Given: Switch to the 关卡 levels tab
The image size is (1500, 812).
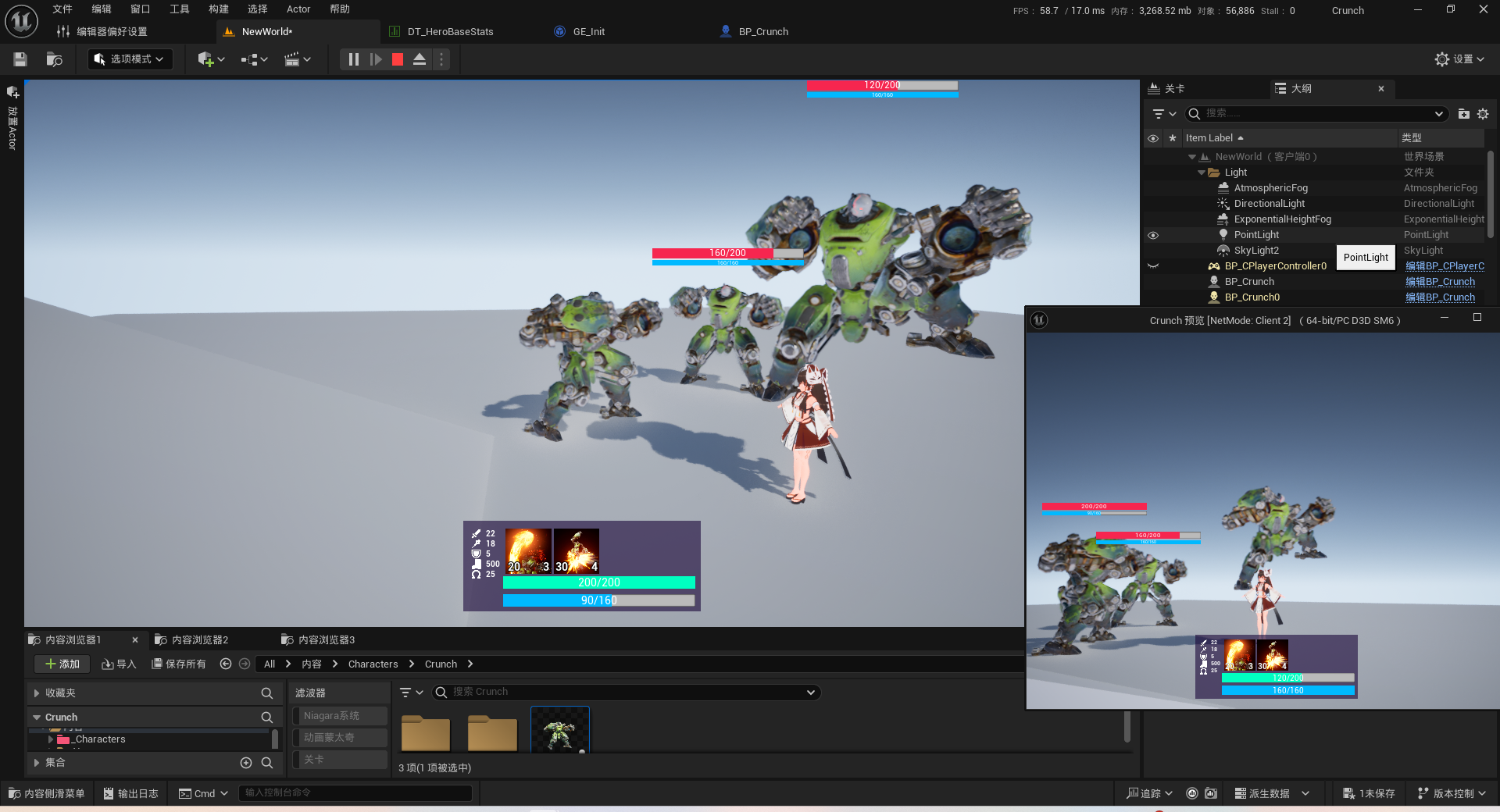Looking at the screenshot, I should (x=1174, y=89).
